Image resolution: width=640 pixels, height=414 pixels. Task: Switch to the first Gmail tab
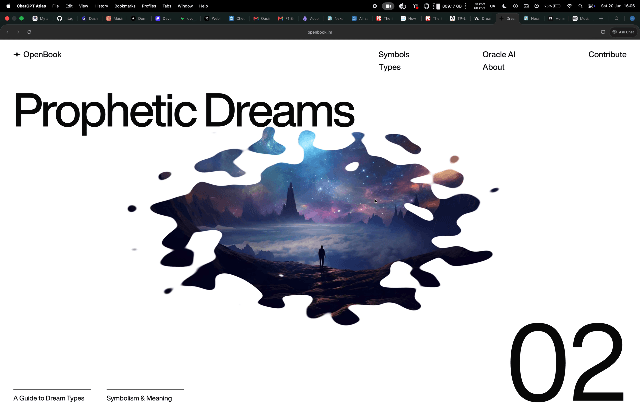pos(261,18)
